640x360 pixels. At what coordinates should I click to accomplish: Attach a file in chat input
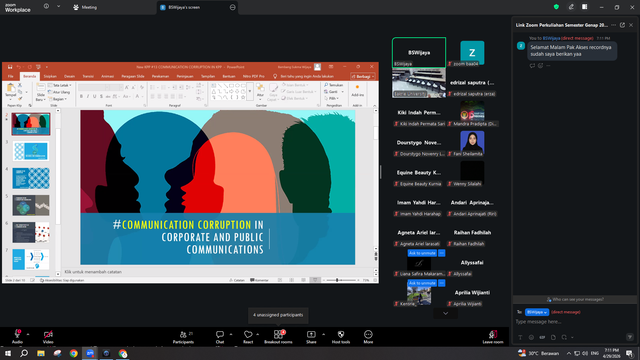click(553, 337)
